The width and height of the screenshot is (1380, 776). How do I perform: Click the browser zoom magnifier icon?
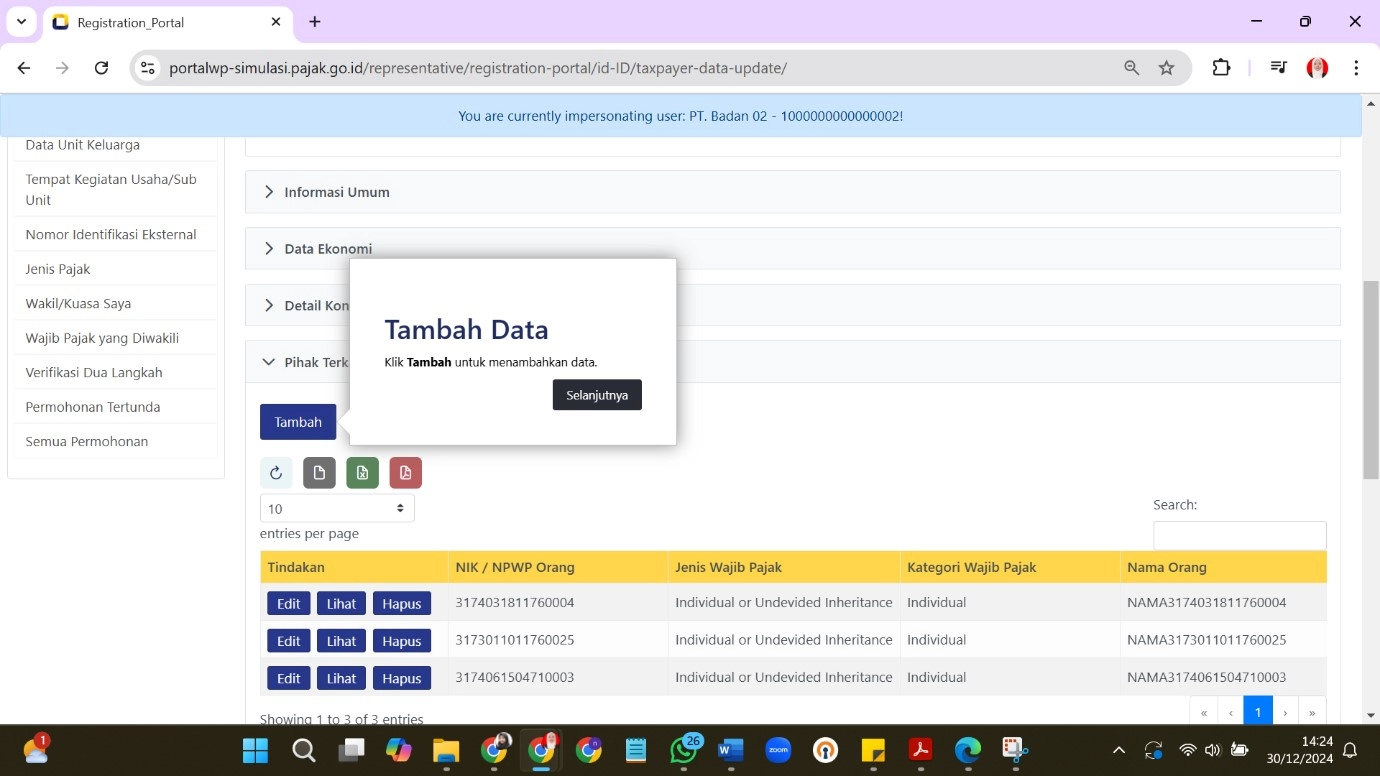pyautogui.click(x=1131, y=68)
